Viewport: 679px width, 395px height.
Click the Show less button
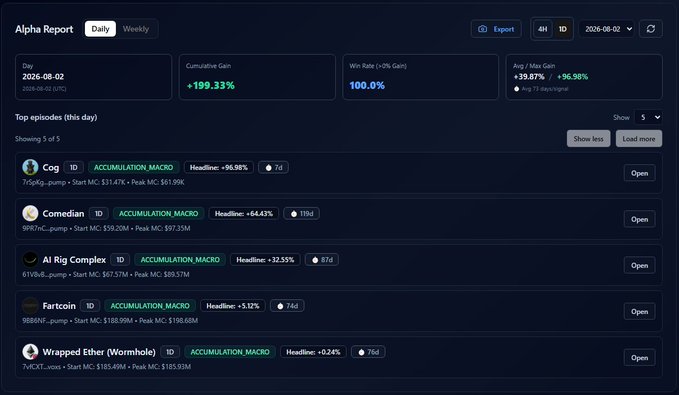[x=588, y=139]
